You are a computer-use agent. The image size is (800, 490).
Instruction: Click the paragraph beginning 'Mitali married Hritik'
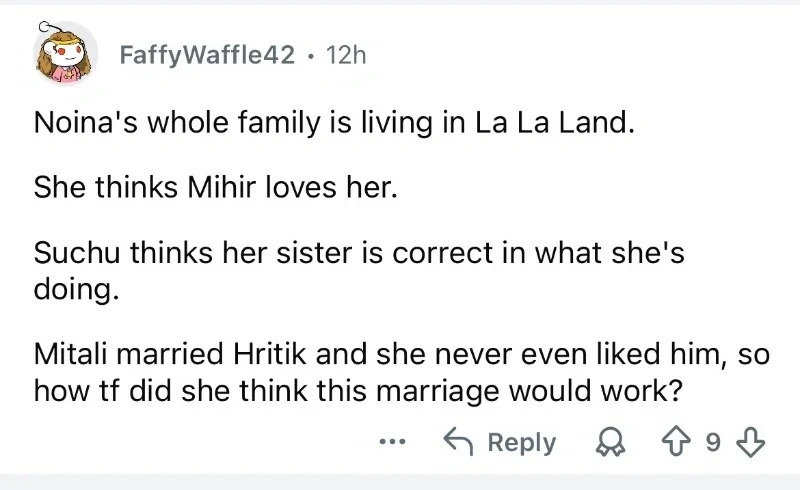pos(400,372)
